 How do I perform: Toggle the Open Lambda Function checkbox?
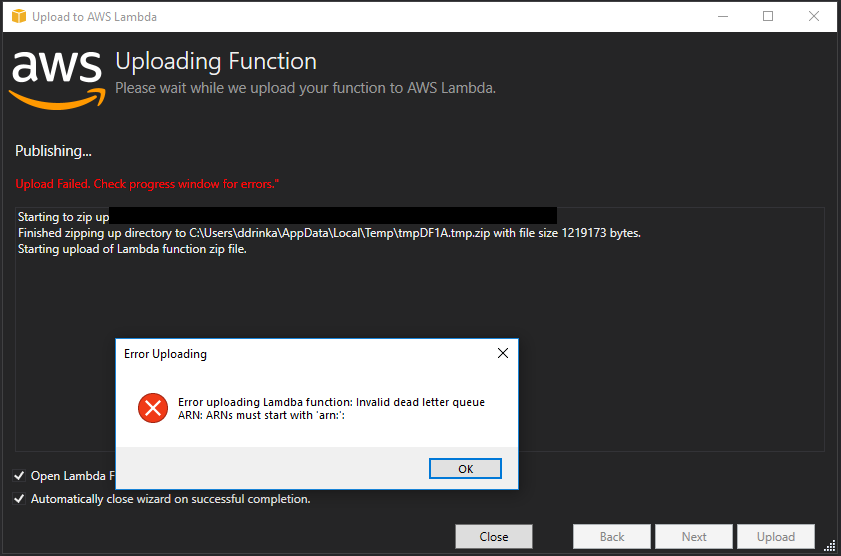pos(19,476)
